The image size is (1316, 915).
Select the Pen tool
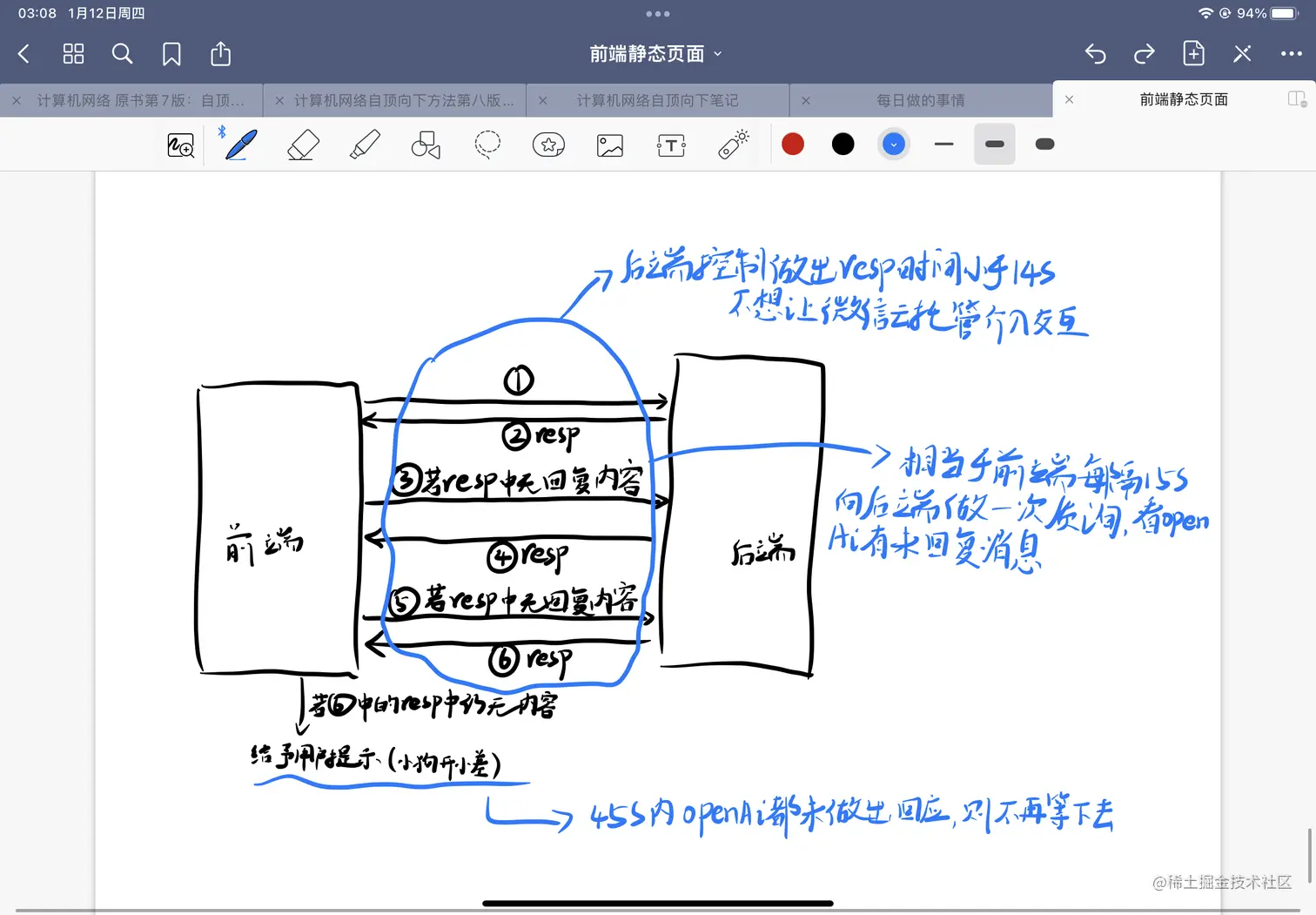click(x=241, y=145)
